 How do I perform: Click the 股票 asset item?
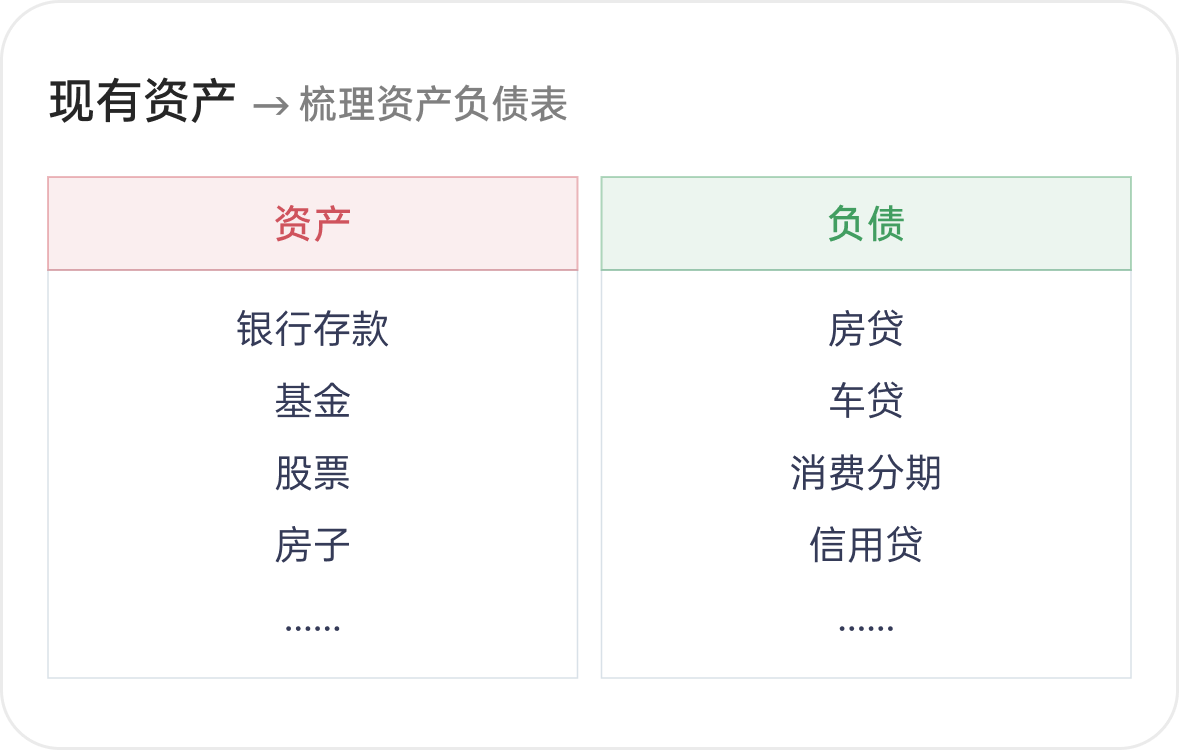click(312, 473)
